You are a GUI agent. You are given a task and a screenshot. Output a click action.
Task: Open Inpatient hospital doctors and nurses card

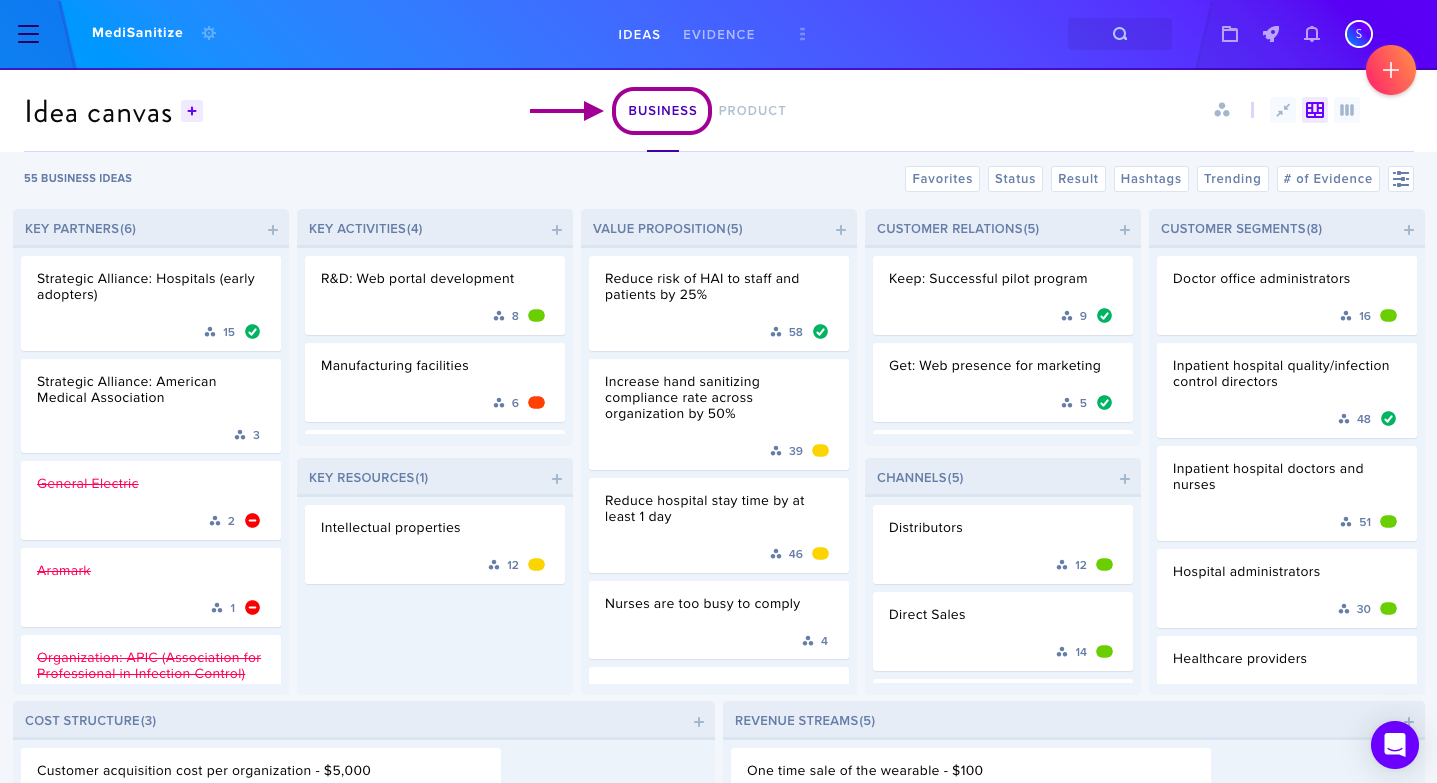pyautogui.click(x=1287, y=493)
